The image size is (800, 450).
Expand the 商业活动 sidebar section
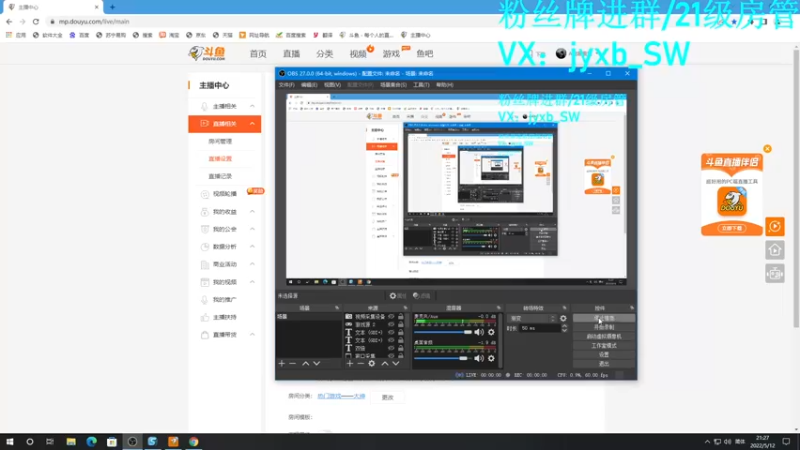252,264
